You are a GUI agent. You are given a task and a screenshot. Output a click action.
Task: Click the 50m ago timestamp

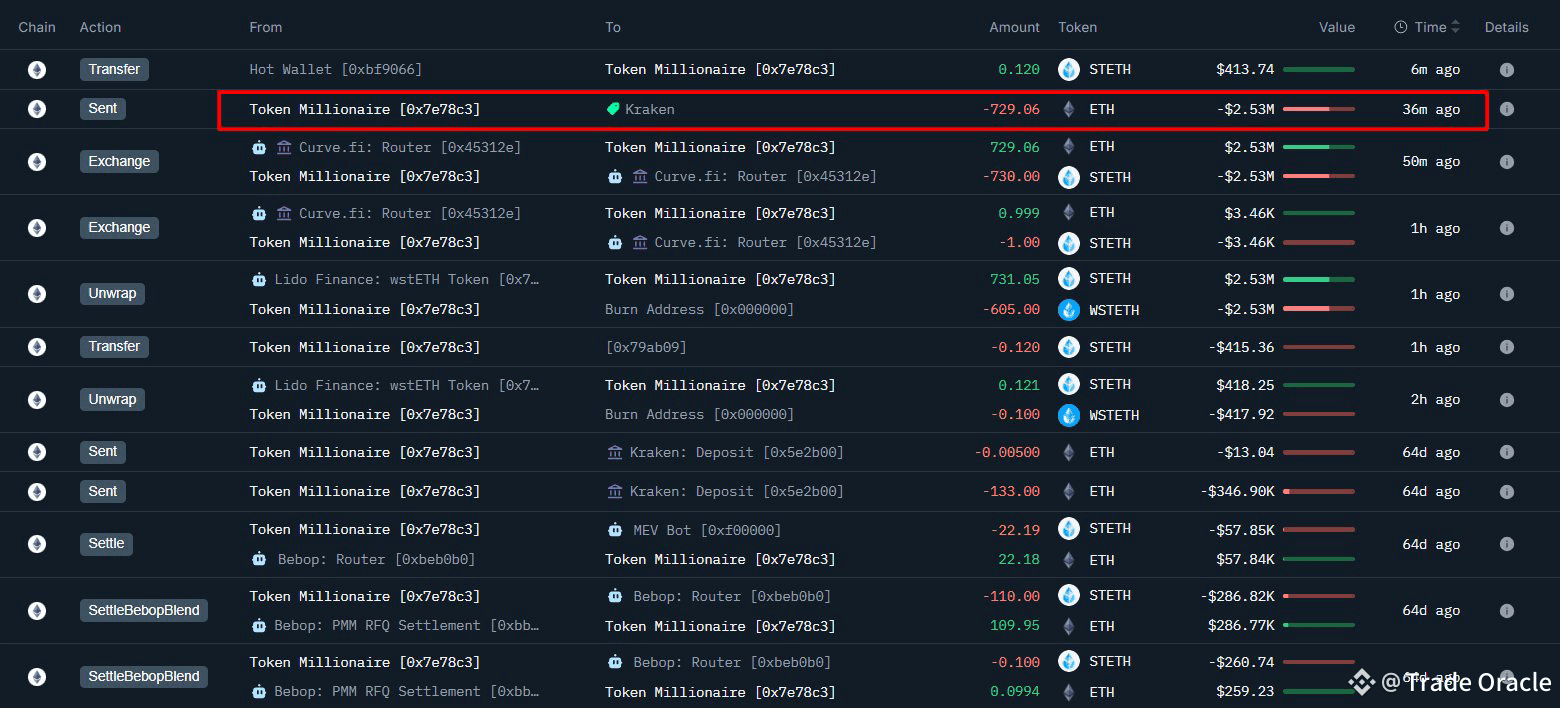(1431, 162)
